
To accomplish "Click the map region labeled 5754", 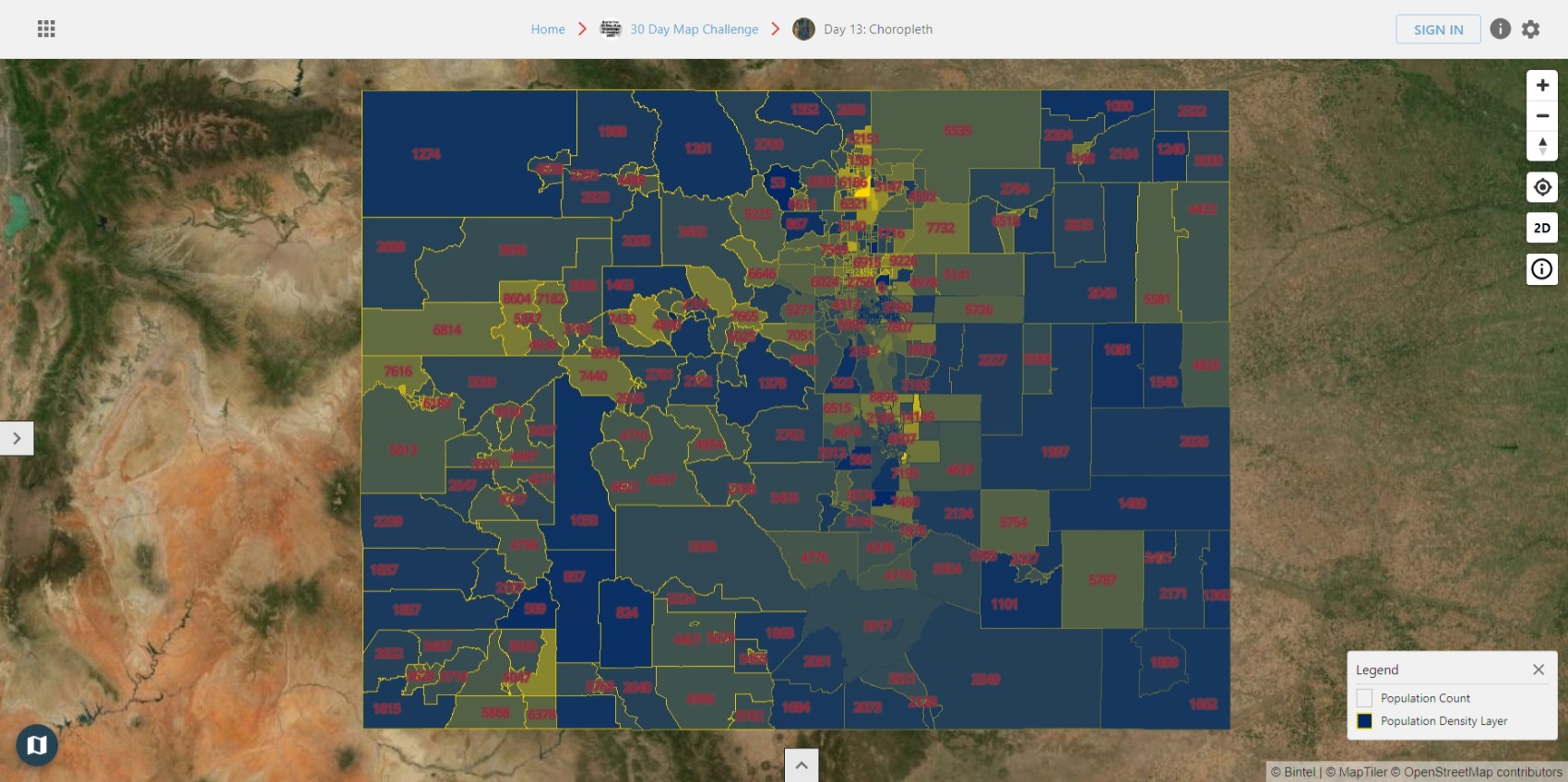I will pyautogui.click(x=1014, y=522).
